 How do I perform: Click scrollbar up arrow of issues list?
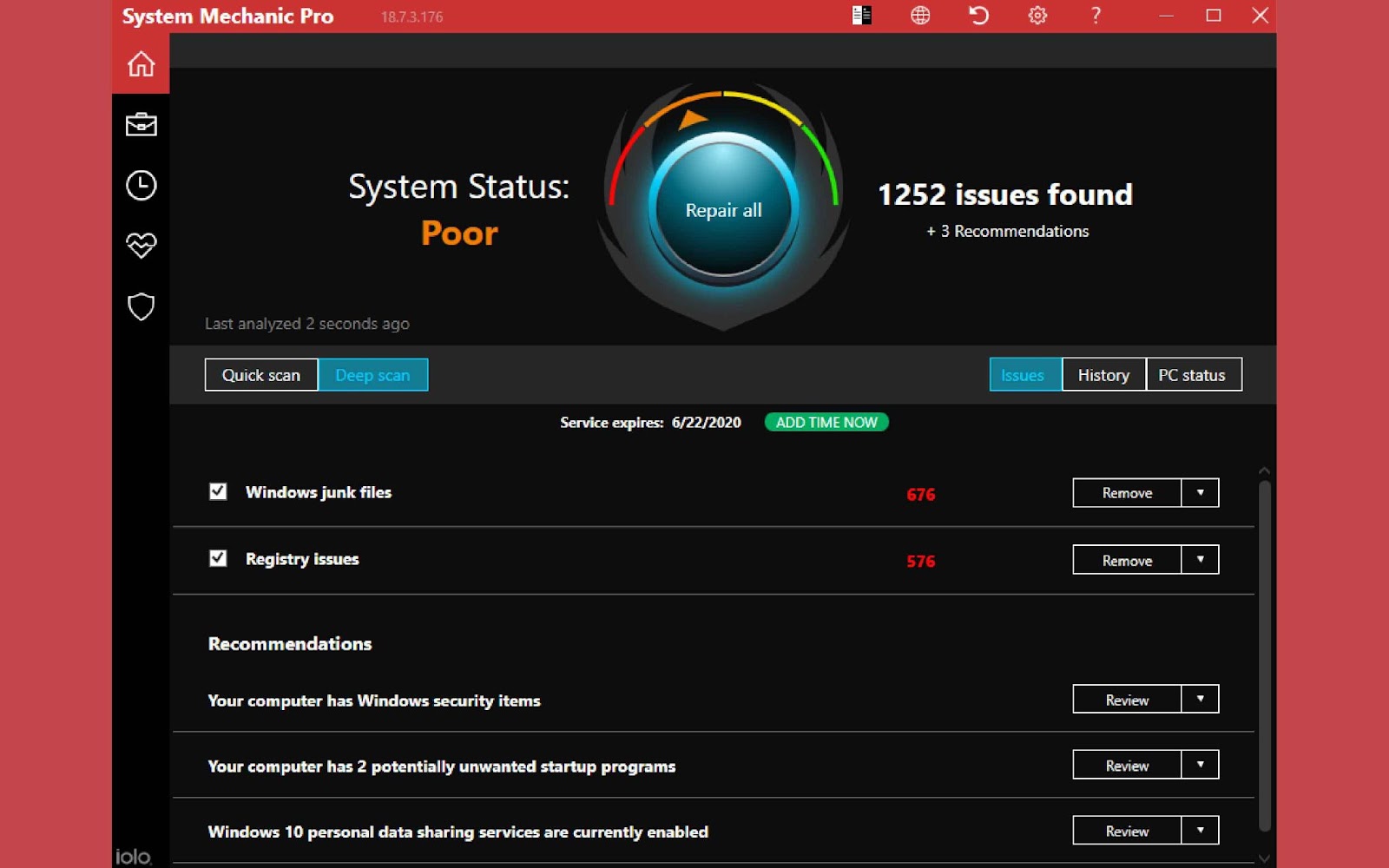point(1264,470)
